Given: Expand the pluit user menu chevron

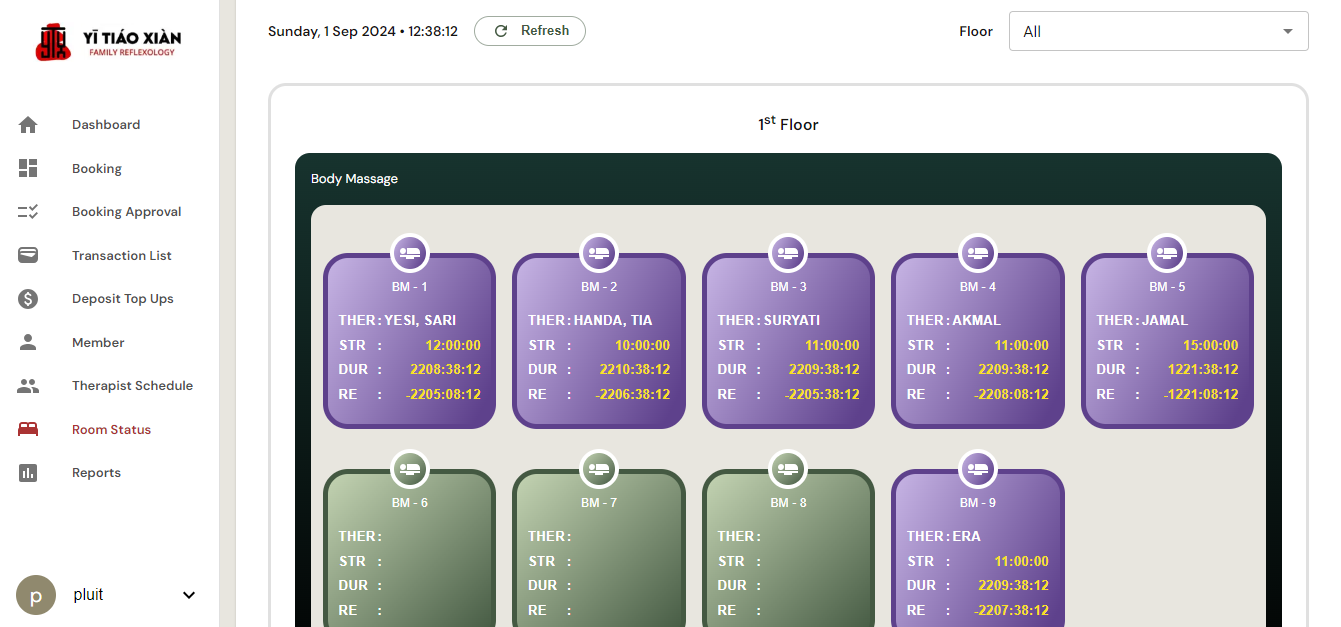Looking at the screenshot, I should click(x=189, y=596).
